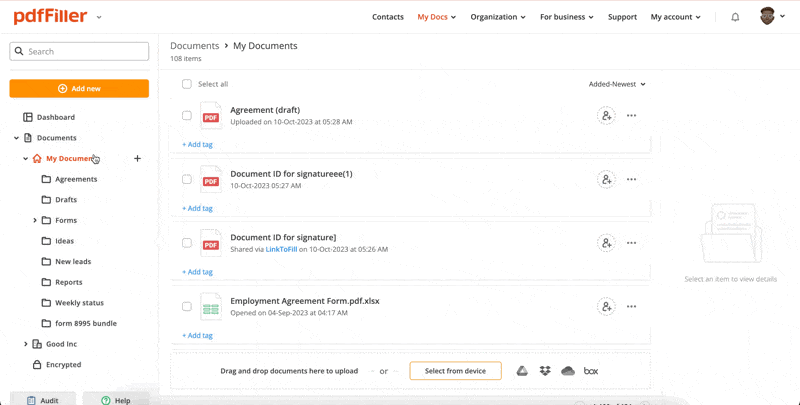Open the Organization menu

click(498, 17)
